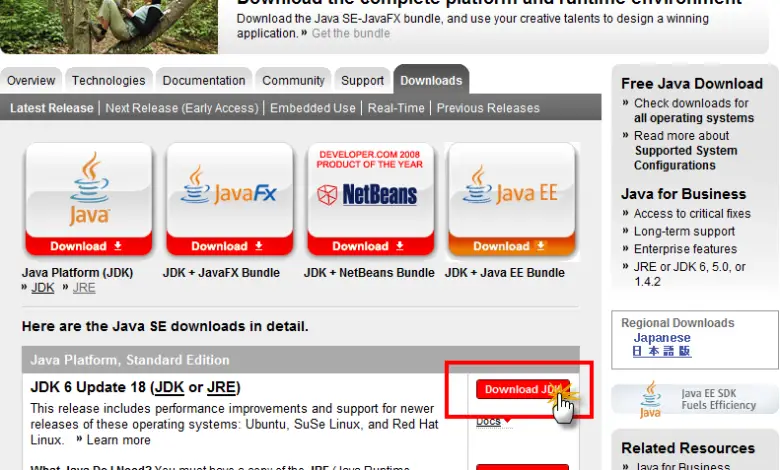Go to the Real-Time section
Viewport: 780px width, 470px height.
[396, 108]
